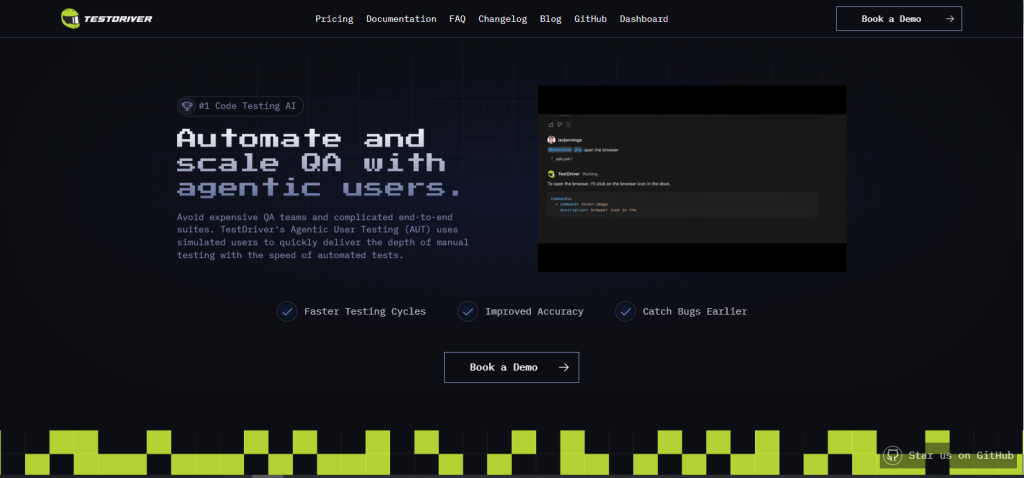Click the GitHub octocat icon
The height and width of the screenshot is (478, 1024).
tap(892, 455)
